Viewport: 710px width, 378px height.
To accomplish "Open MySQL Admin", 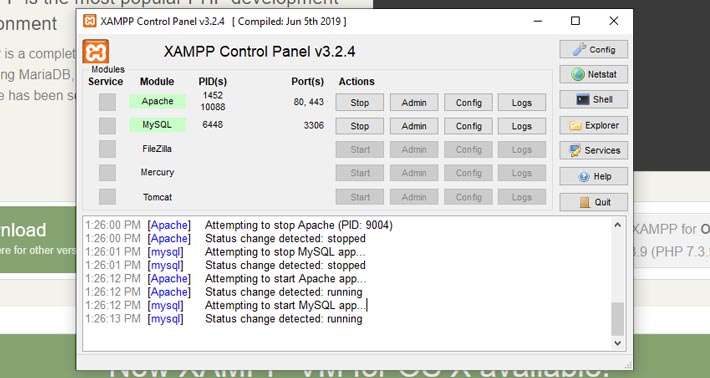I will (x=414, y=126).
